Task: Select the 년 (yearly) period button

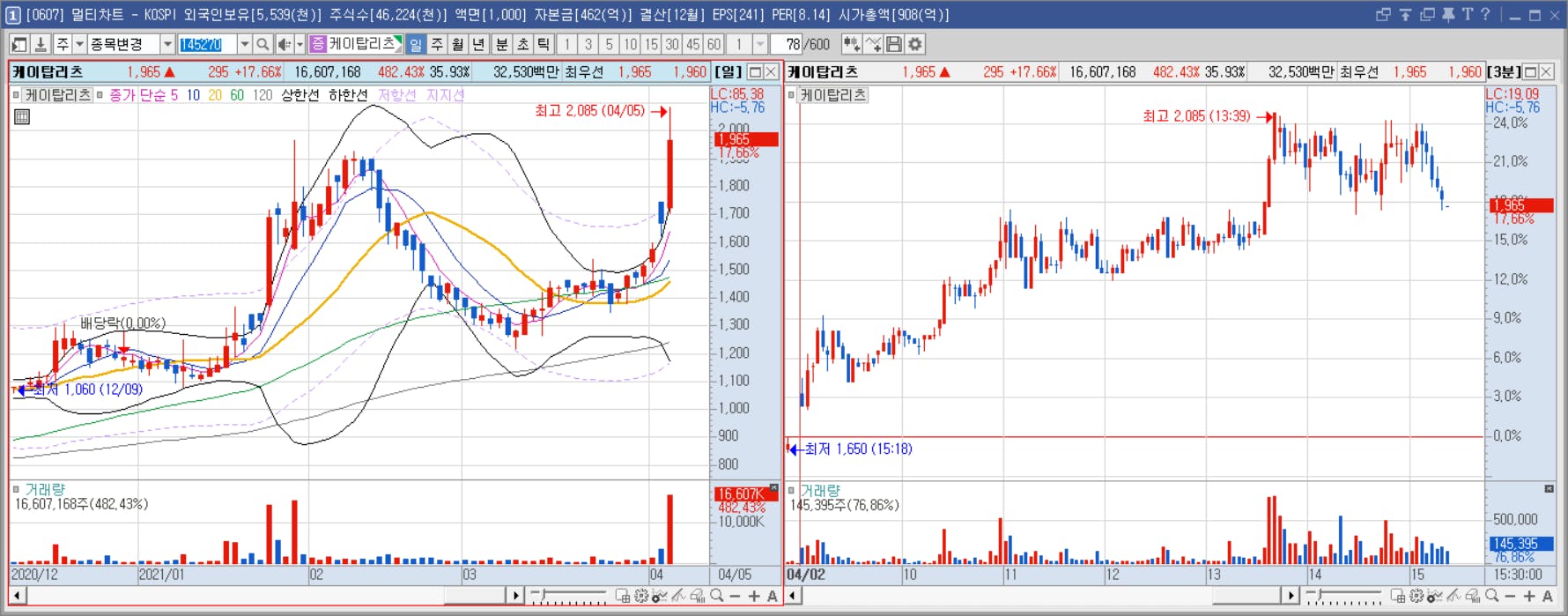Action: coord(479,44)
